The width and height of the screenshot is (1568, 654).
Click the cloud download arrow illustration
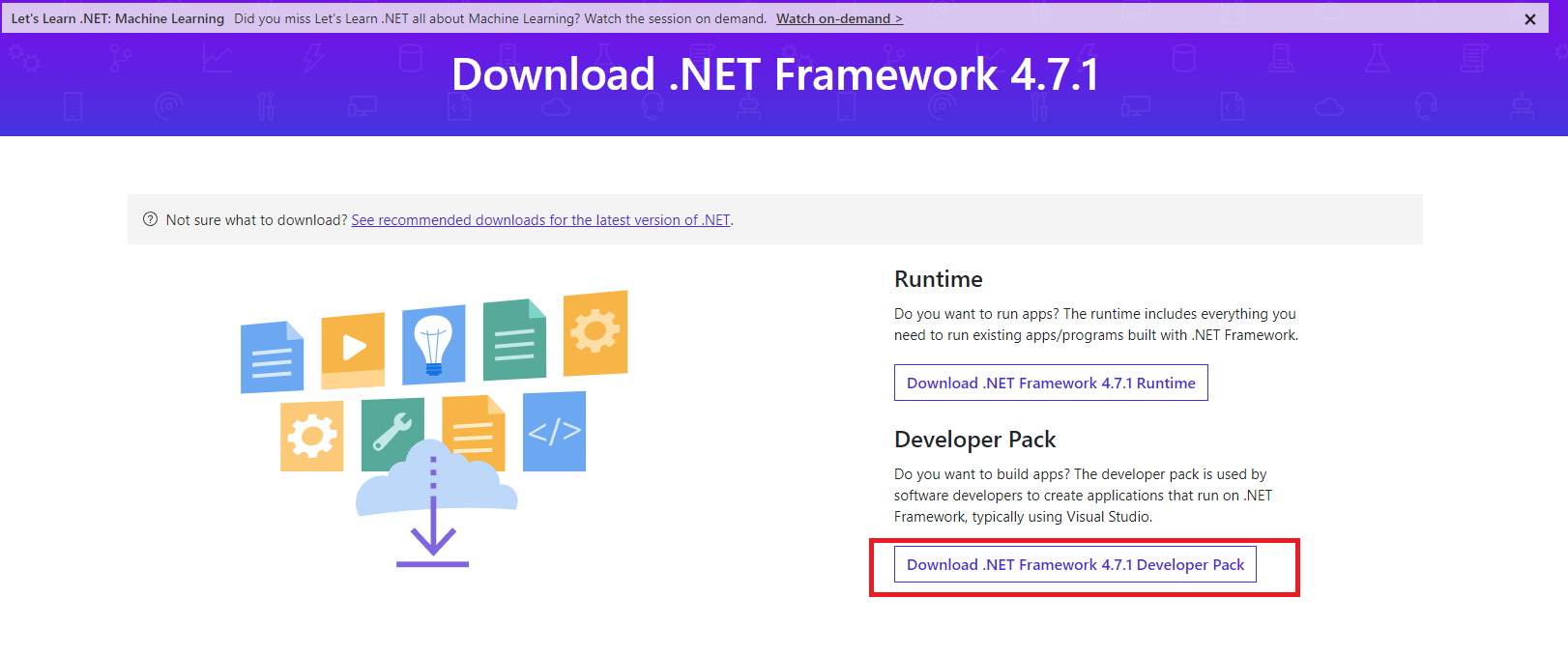[x=435, y=503]
